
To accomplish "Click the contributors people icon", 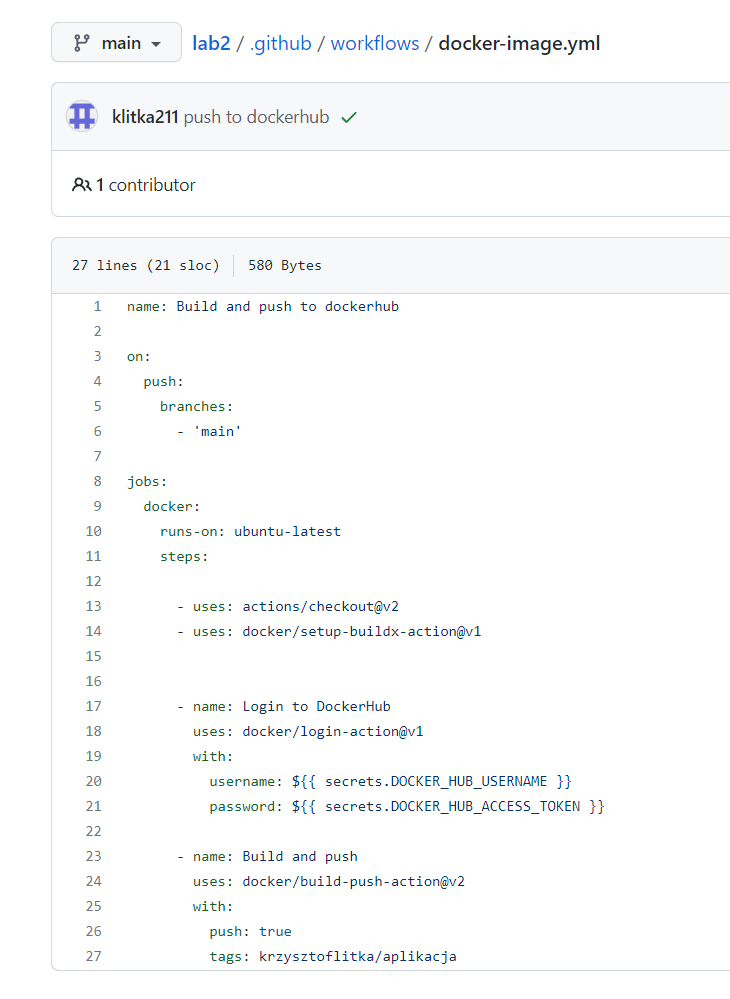I will (82, 185).
